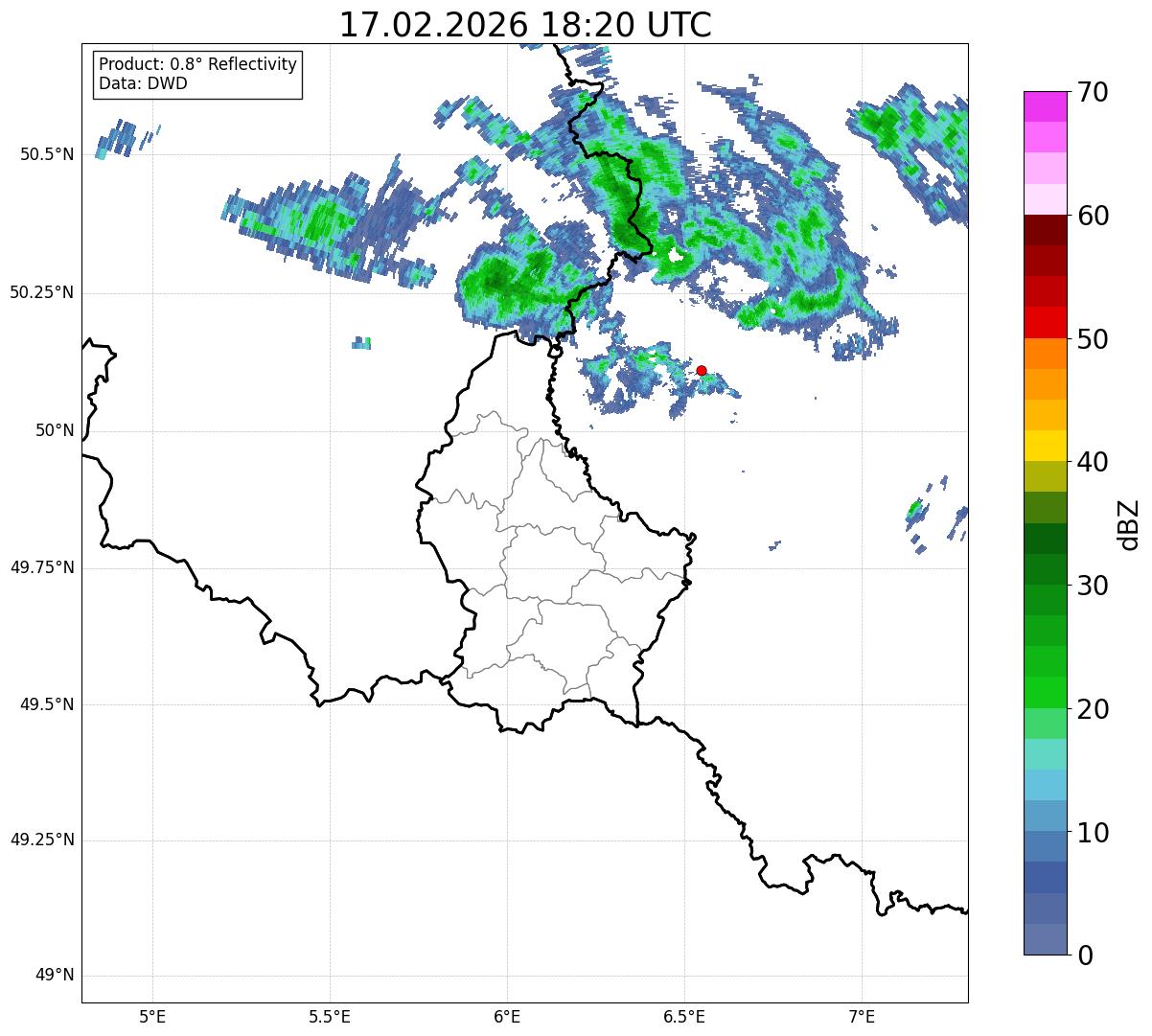
Task: Click the 49°N latitude label
Action: [x=55, y=976]
